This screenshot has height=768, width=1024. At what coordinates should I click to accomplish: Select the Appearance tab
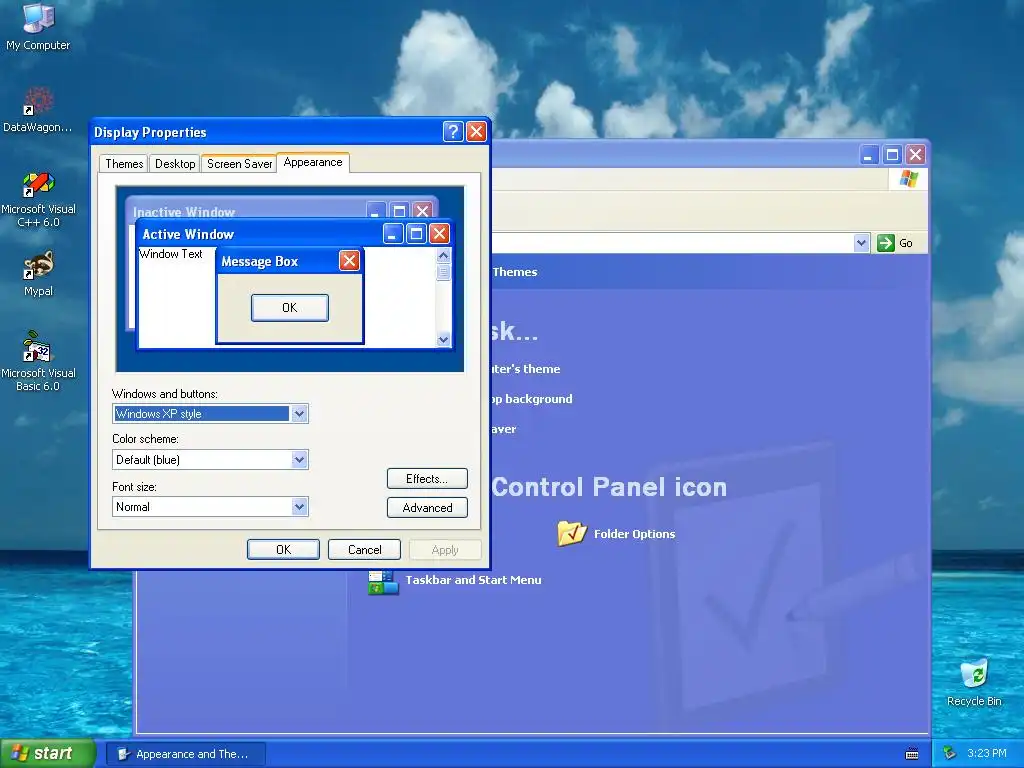coord(313,162)
